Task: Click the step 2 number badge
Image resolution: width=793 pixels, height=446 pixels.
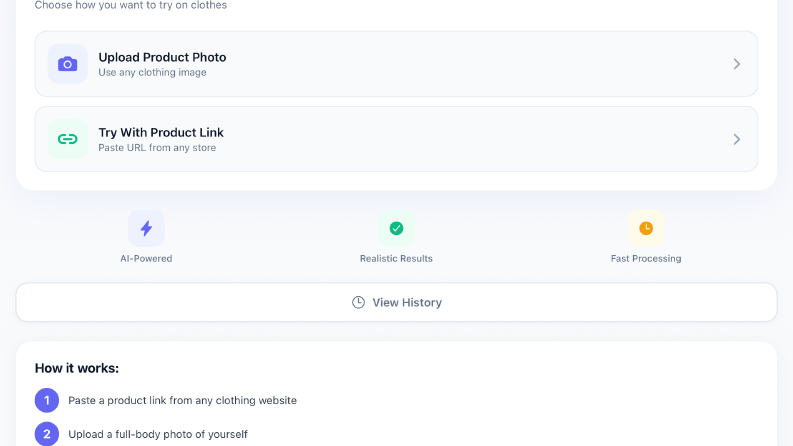Action: [x=47, y=434]
